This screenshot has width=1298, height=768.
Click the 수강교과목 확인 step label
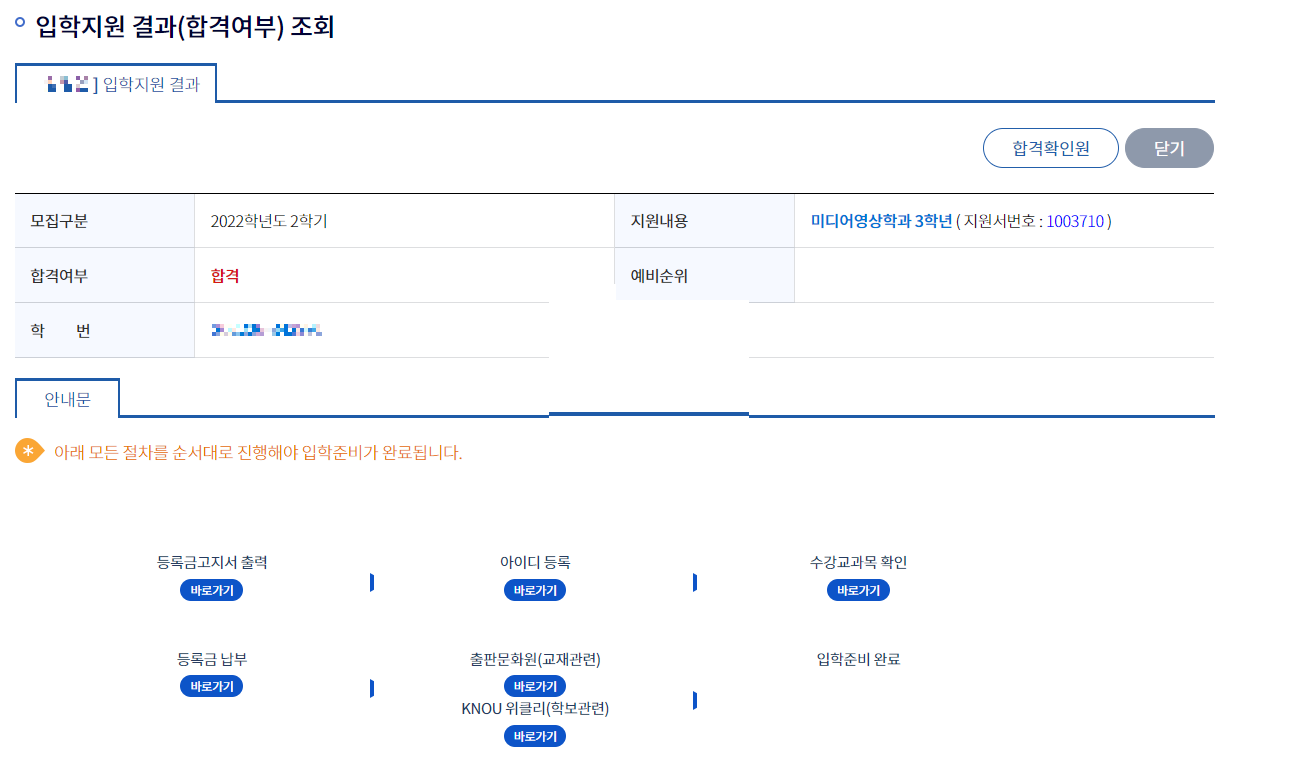[x=858, y=562]
